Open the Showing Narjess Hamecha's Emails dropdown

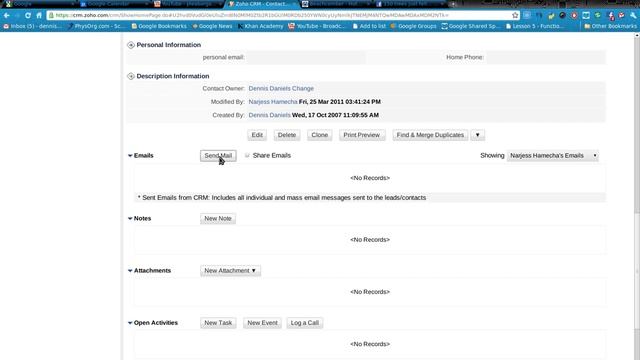point(553,156)
